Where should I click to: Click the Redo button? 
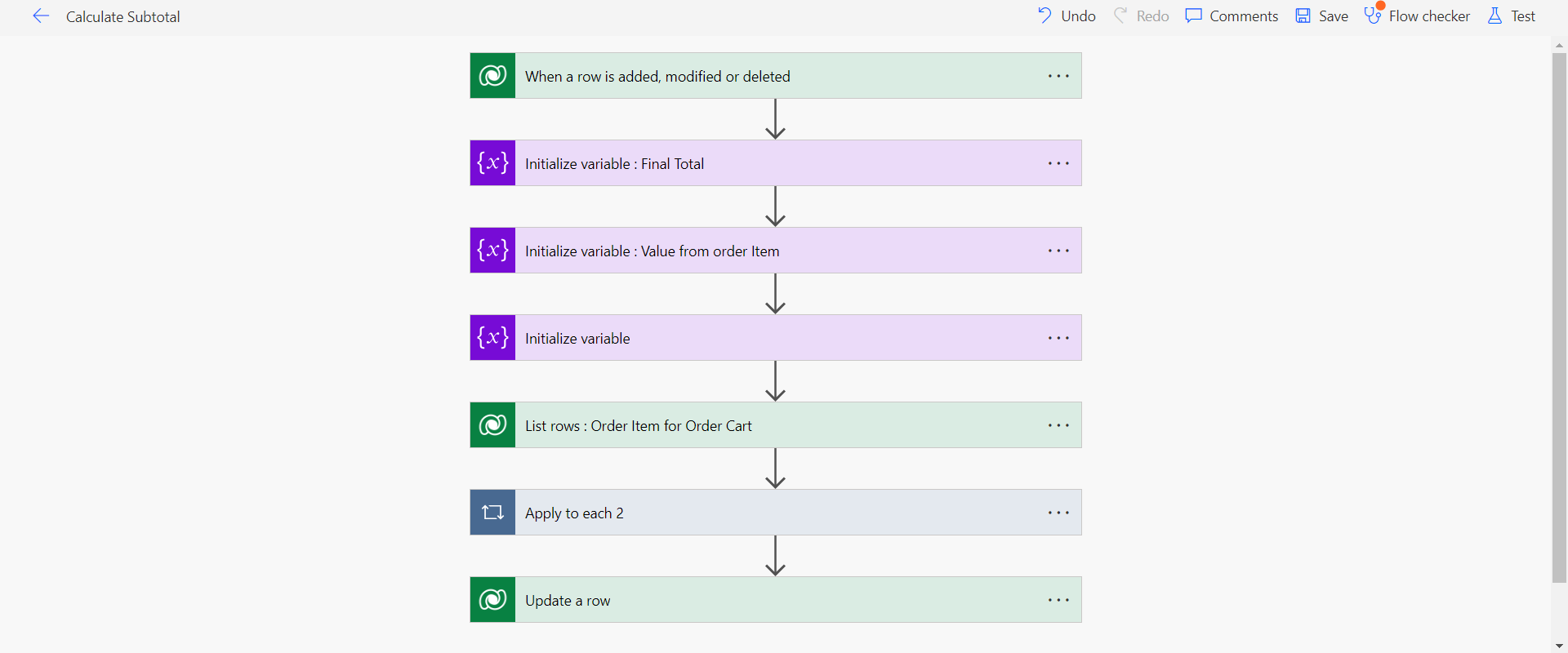(1142, 16)
